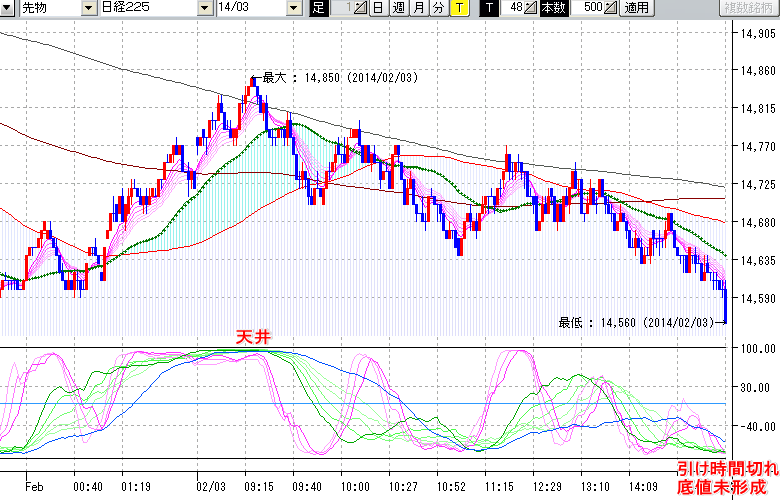The height and width of the screenshot is (500, 780).
Task: Select the 分 minute chart button
Action: [x=438, y=8]
